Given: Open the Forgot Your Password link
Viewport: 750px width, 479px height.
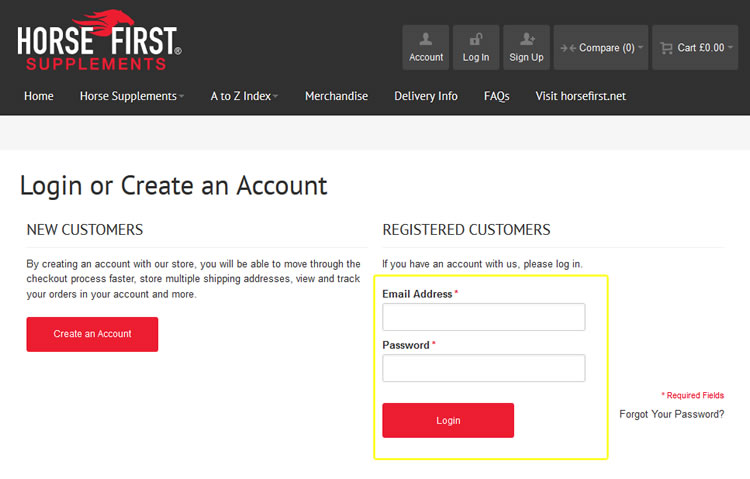Looking at the screenshot, I should coord(672,414).
